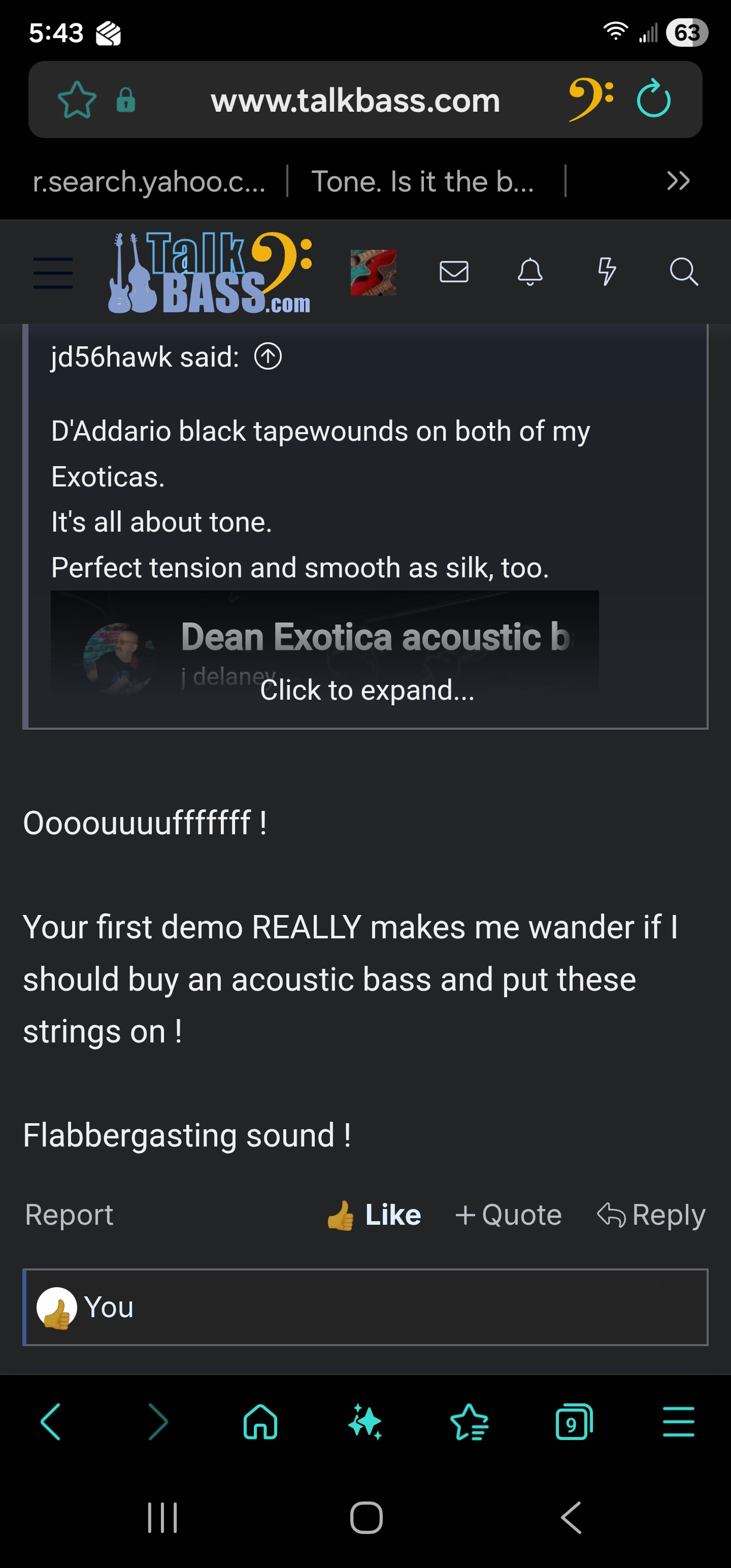The image size is (731, 1568).
Task: Open the TalkBass hamburger menu
Action: click(53, 272)
